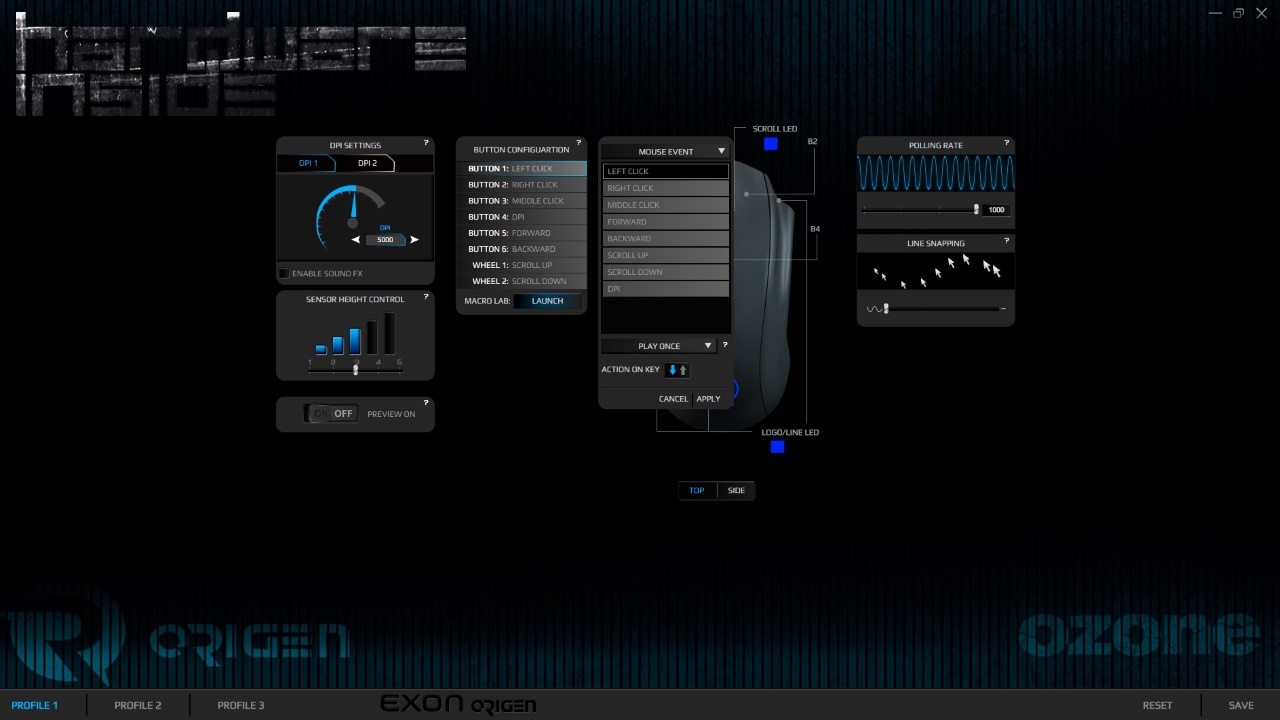Click the B2 button label on mouse
This screenshot has width=1280, height=720.
[x=813, y=142]
